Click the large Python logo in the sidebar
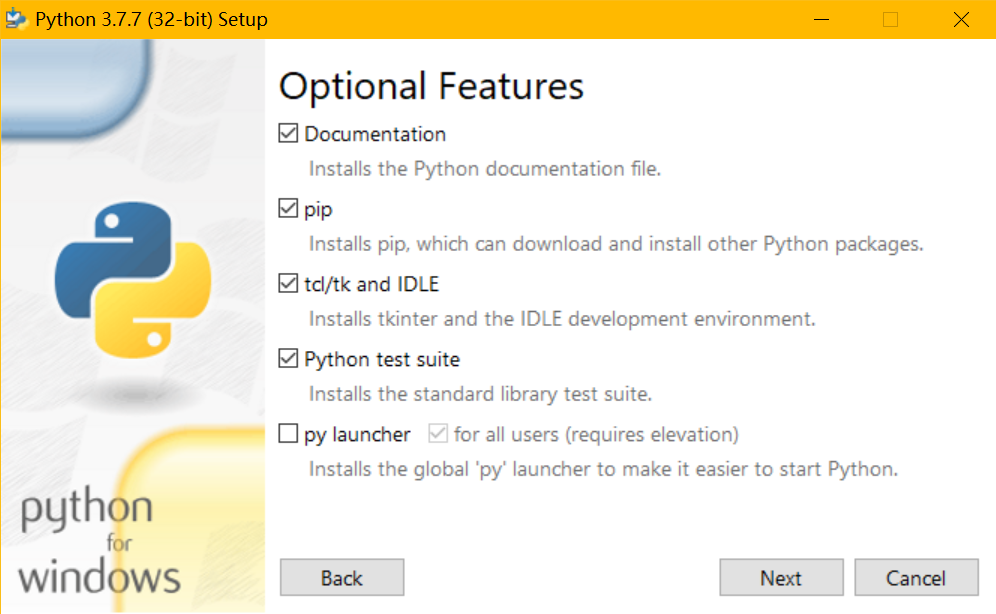Image resolution: width=996 pixels, height=614 pixels. click(132, 280)
